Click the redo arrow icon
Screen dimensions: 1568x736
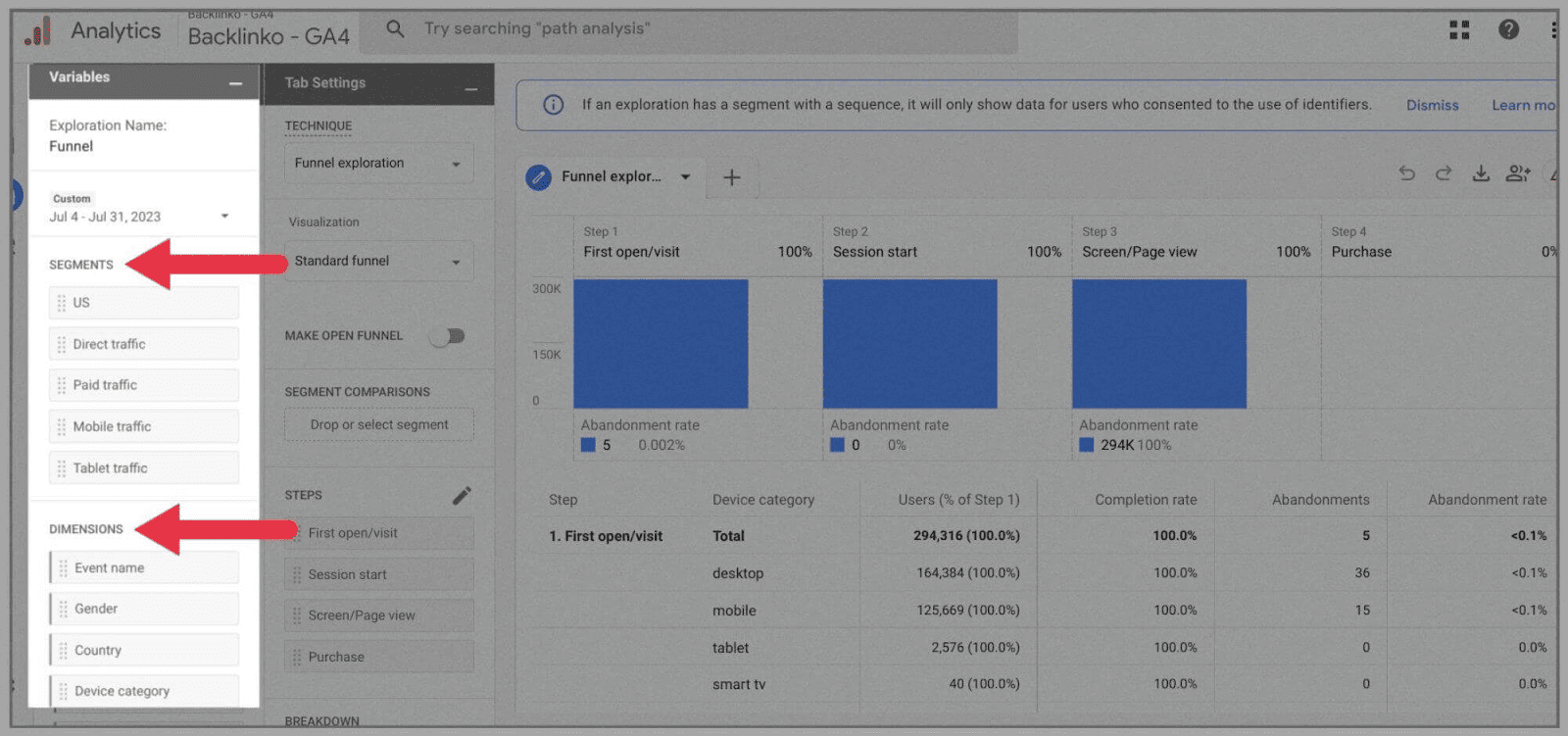(x=1444, y=173)
